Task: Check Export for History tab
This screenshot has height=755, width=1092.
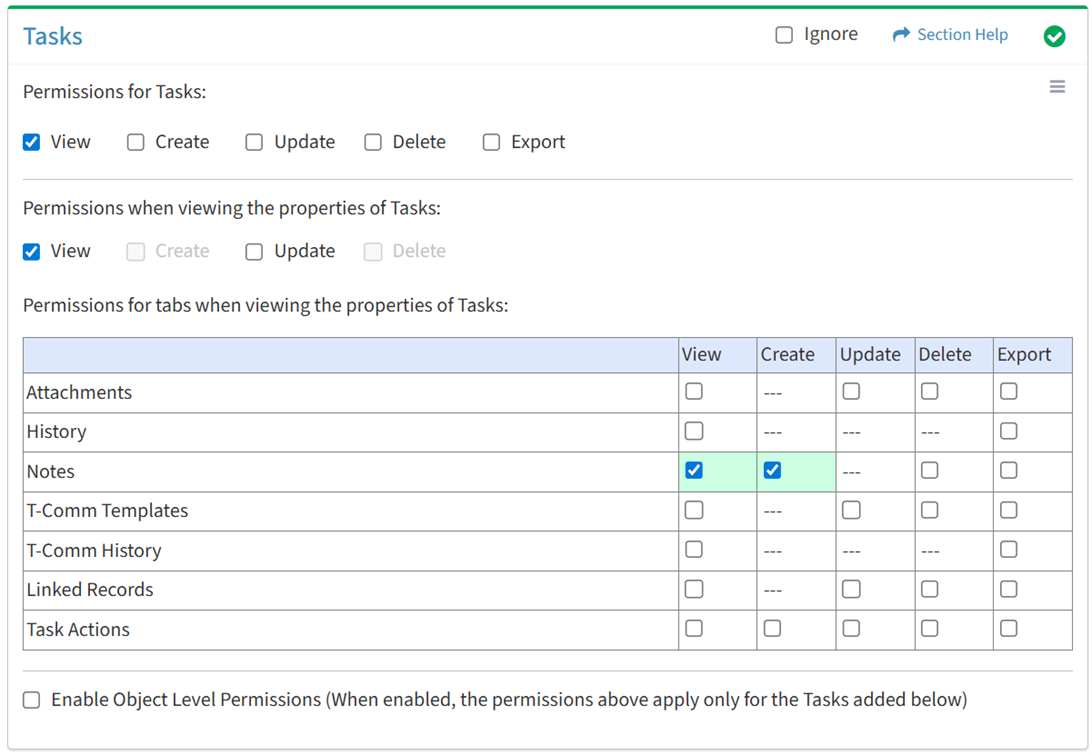Action: 1009,431
